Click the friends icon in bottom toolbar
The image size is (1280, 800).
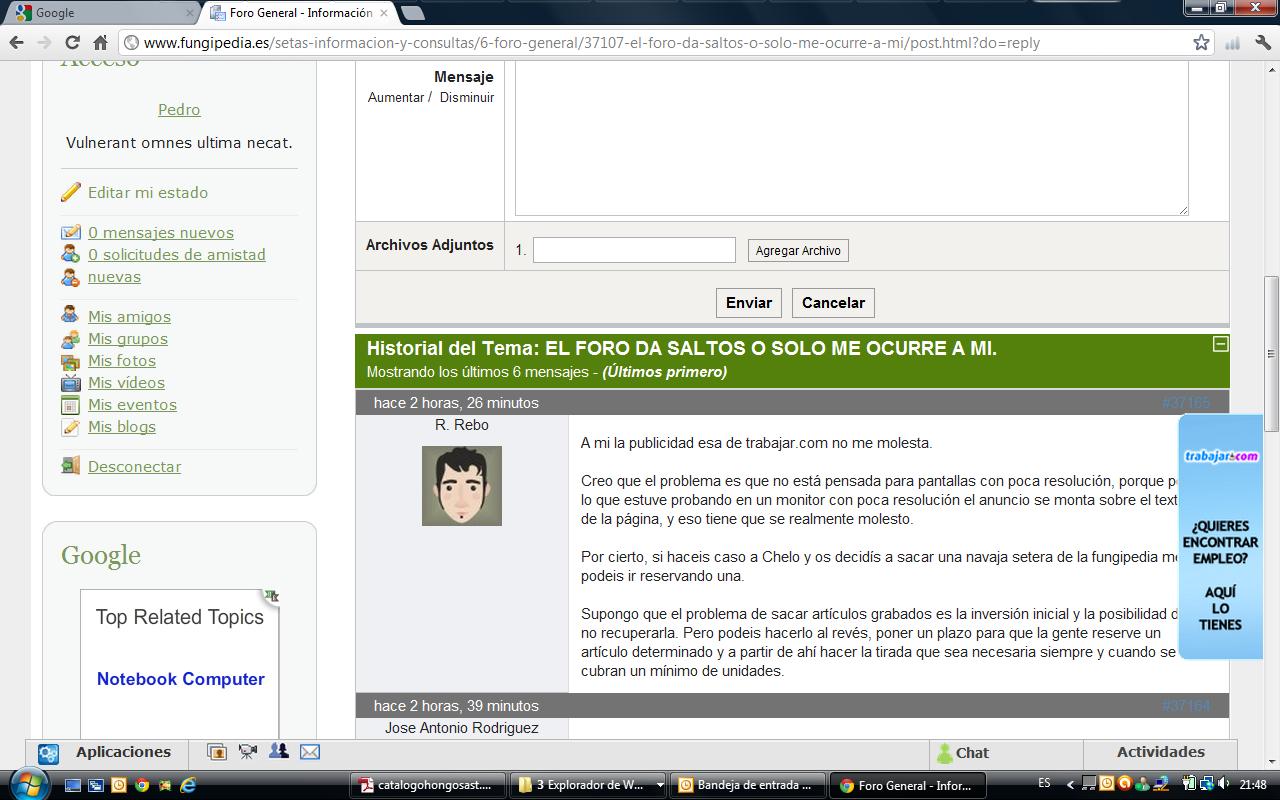(x=278, y=752)
